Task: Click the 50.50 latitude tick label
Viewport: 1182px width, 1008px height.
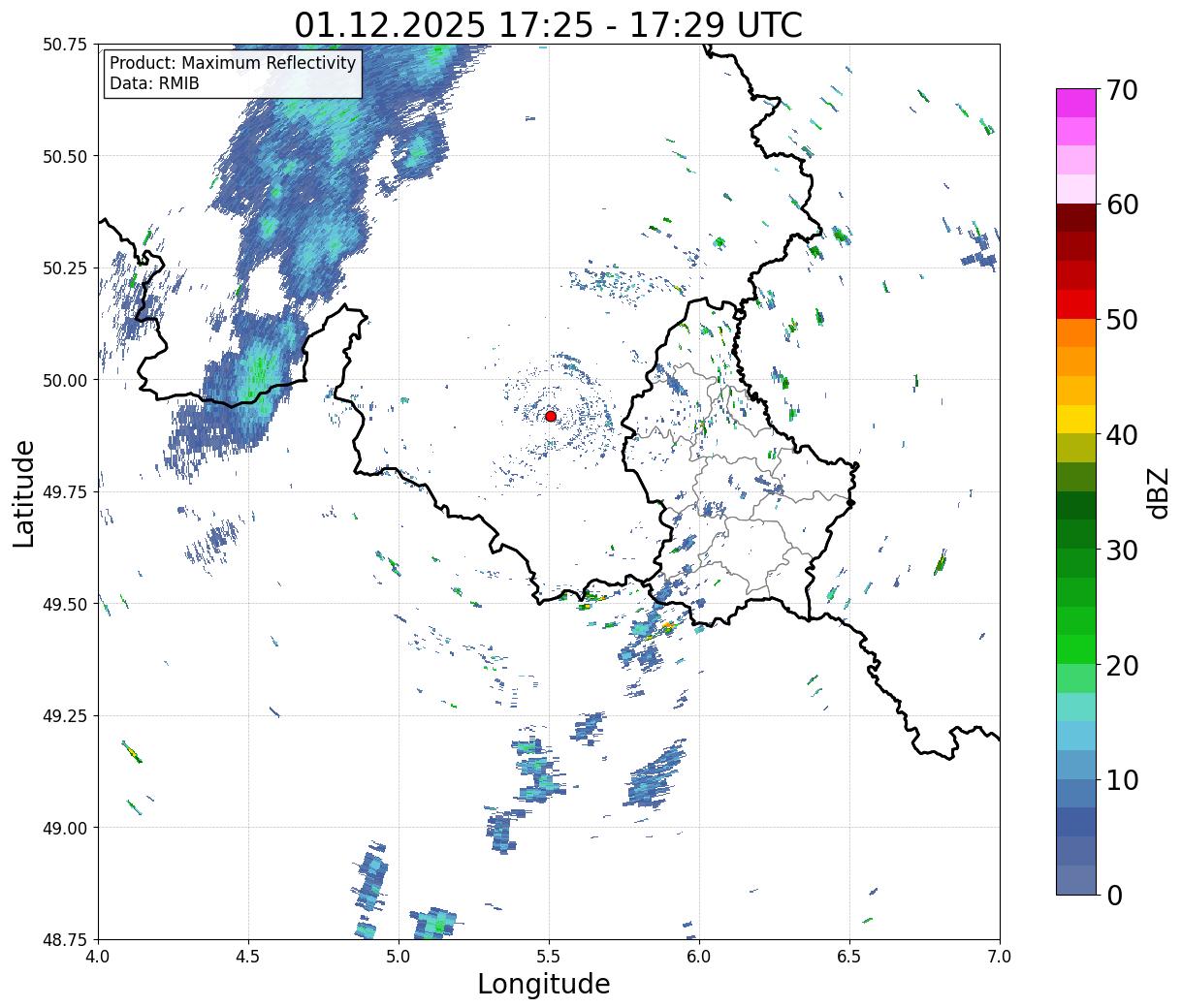Action: [x=65, y=156]
